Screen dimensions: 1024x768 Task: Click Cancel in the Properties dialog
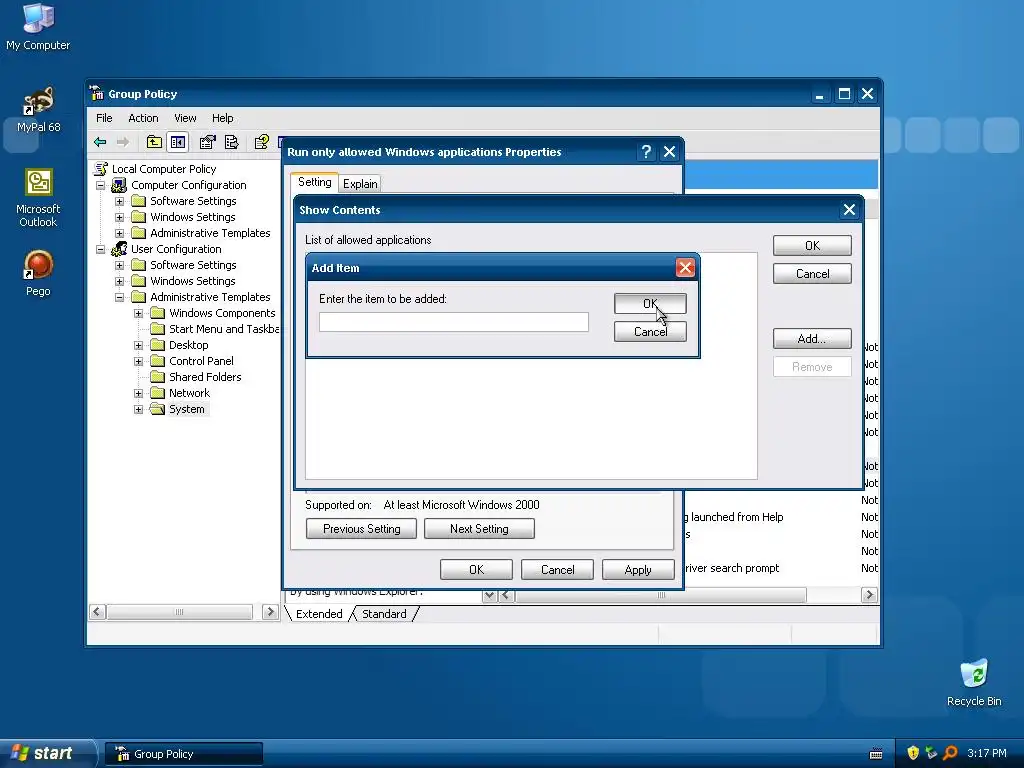tap(557, 569)
